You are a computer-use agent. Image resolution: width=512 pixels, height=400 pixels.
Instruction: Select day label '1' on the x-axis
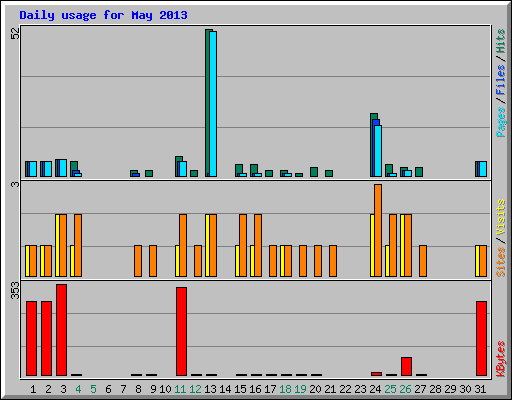[33, 389]
